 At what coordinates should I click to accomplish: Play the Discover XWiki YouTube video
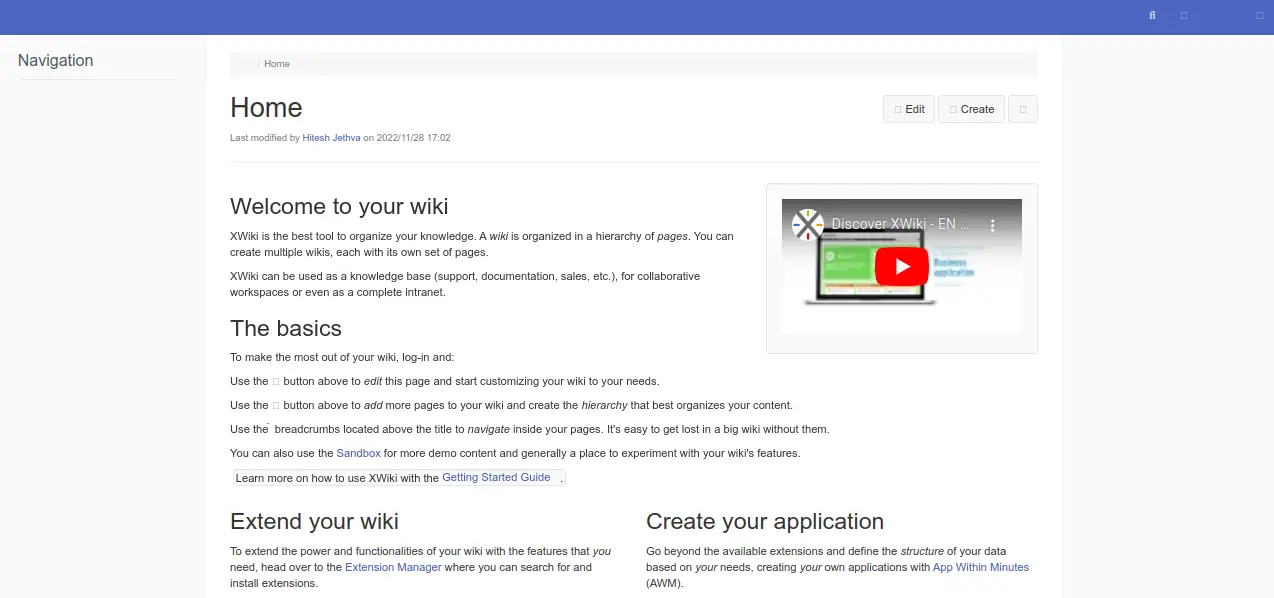(902, 267)
